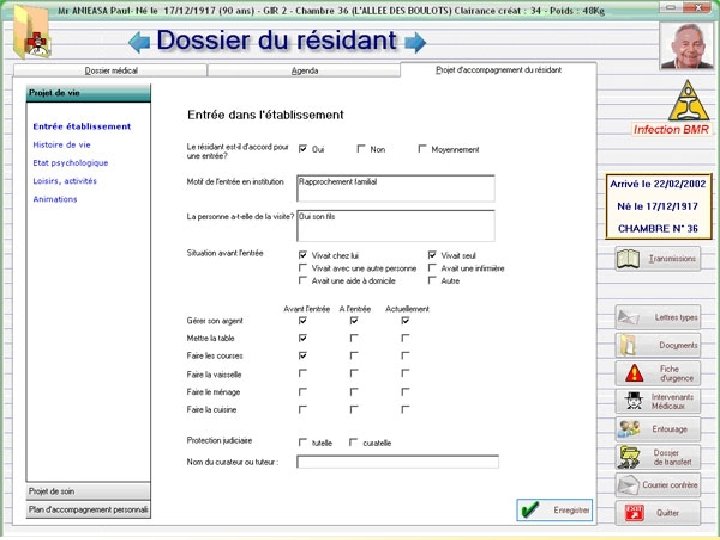Open Entourage button
The height and width of the screenshot is (540, 720).
pyautogui.click(x=658, y=429)
